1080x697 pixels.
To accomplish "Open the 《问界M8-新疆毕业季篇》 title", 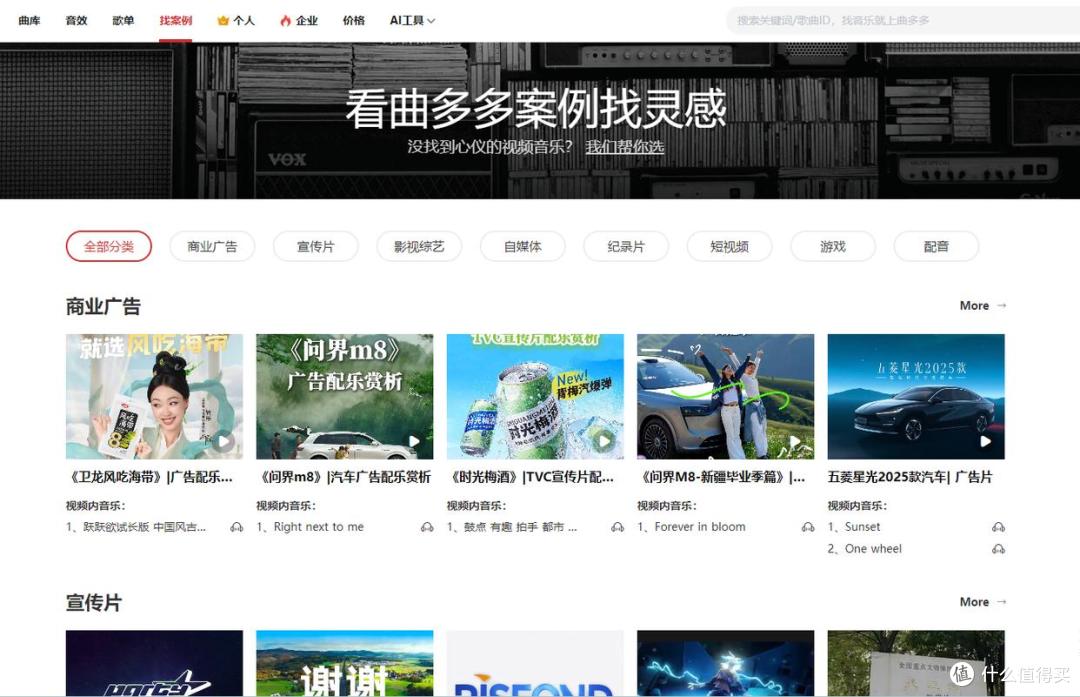I will tap(722, 477).
